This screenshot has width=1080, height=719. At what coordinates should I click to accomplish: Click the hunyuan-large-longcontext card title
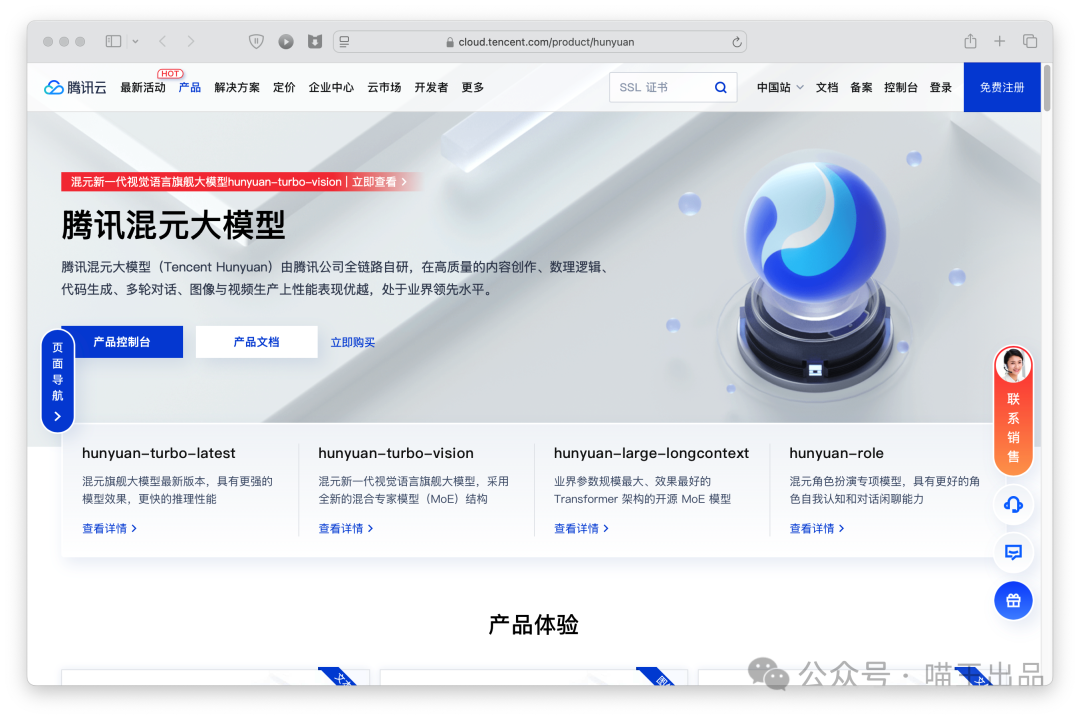click(651, 453)
